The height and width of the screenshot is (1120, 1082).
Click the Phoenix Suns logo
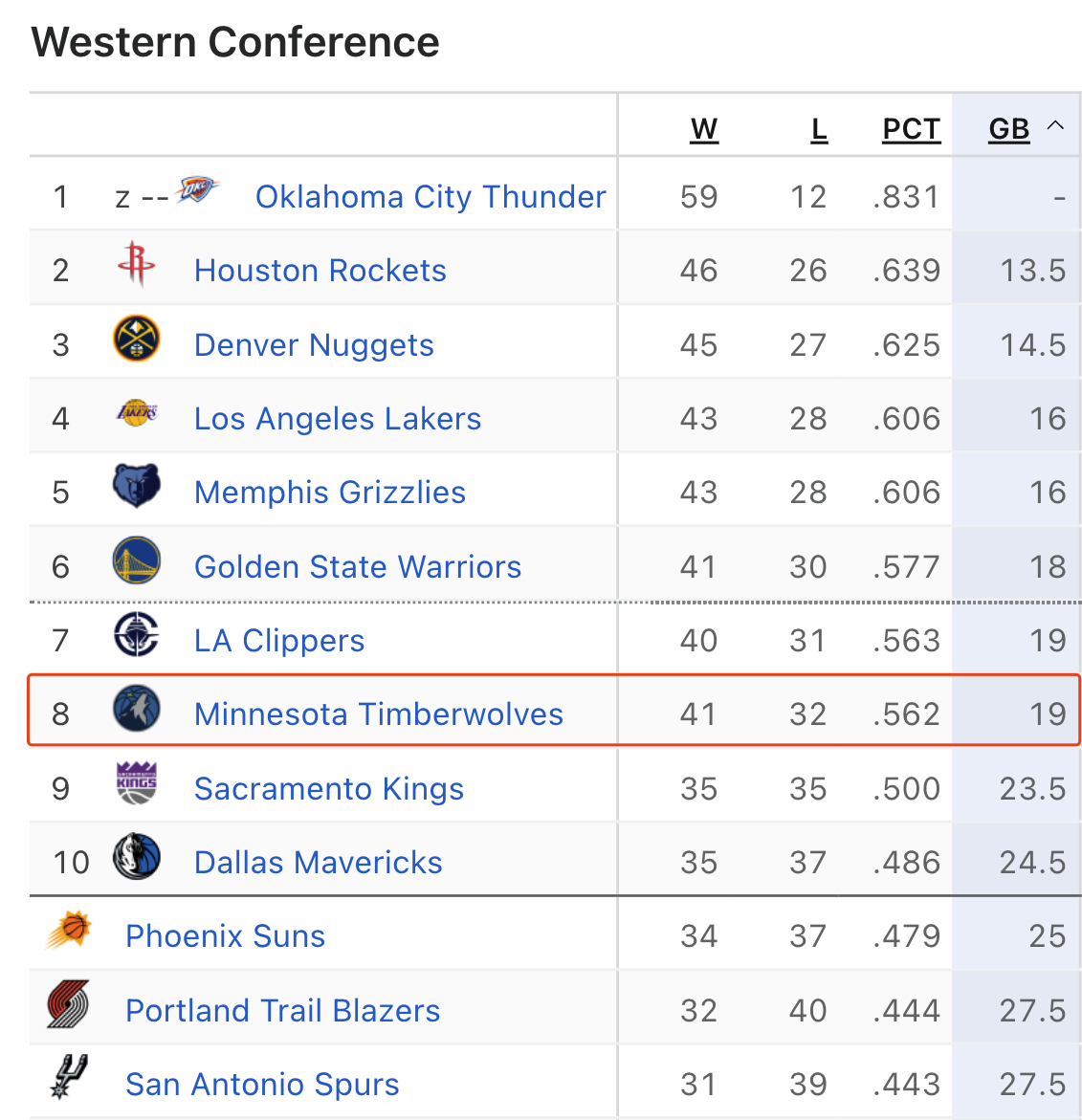69,930
